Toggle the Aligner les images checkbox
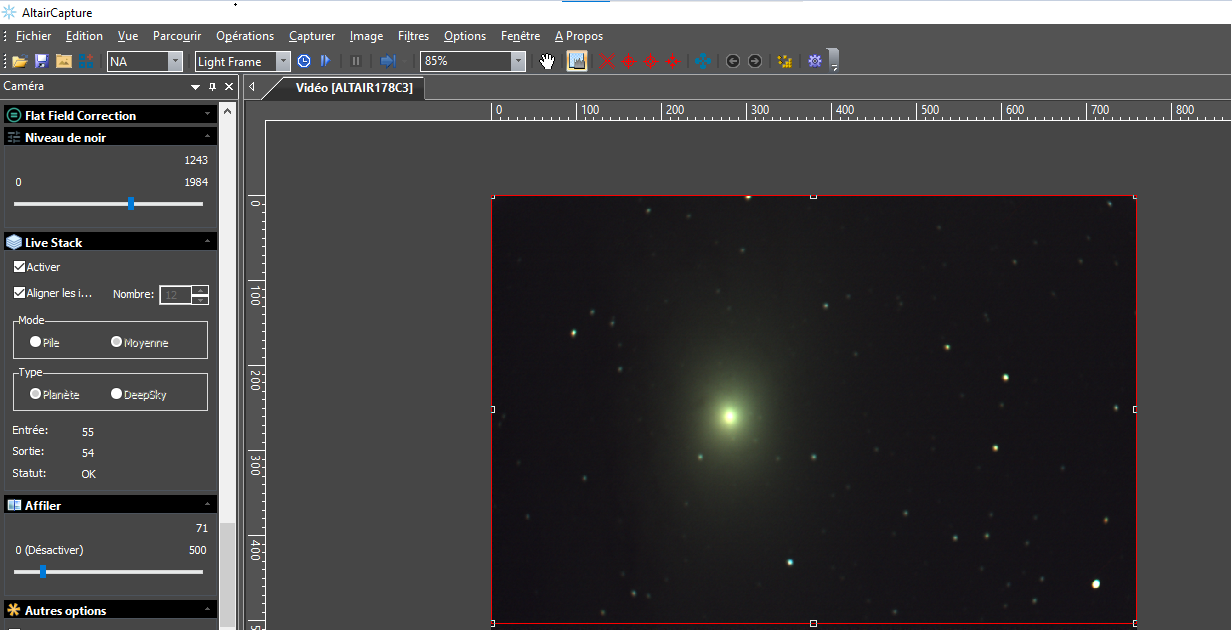1232x630 pixels. pyautogui.click(x=20, y=293)
